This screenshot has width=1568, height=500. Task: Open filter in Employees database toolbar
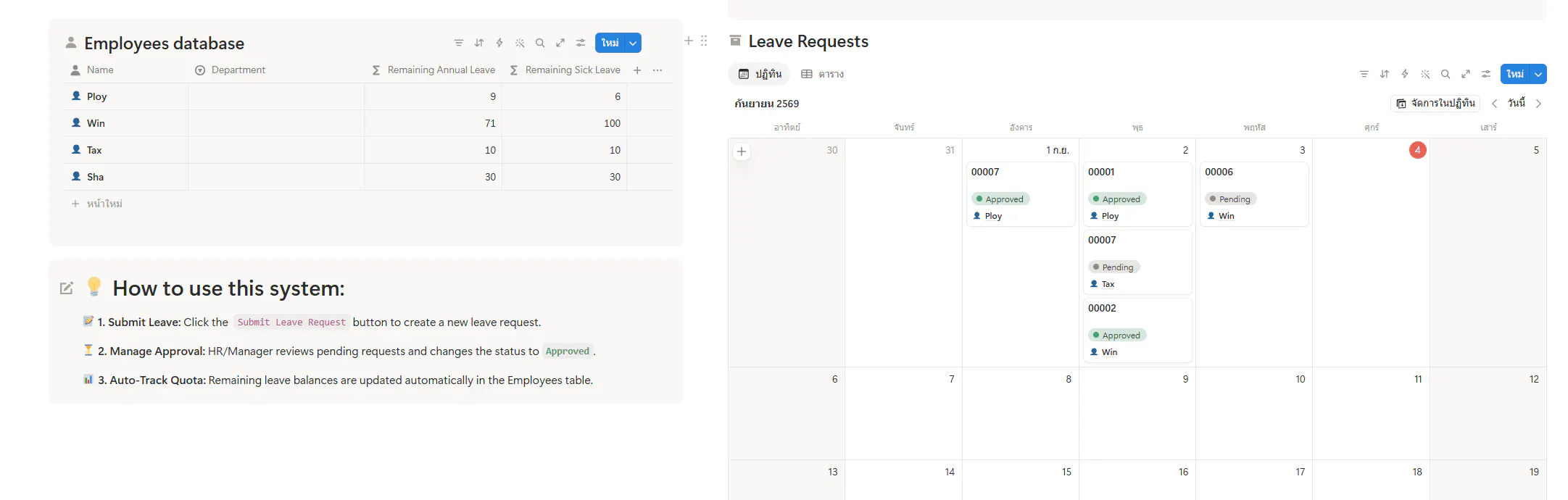[x=459, y=43]
